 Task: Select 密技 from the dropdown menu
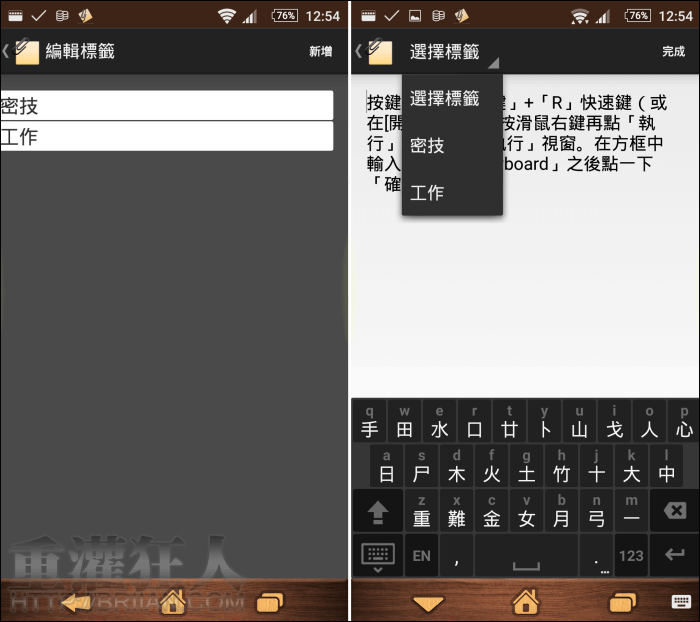point(428,145)
